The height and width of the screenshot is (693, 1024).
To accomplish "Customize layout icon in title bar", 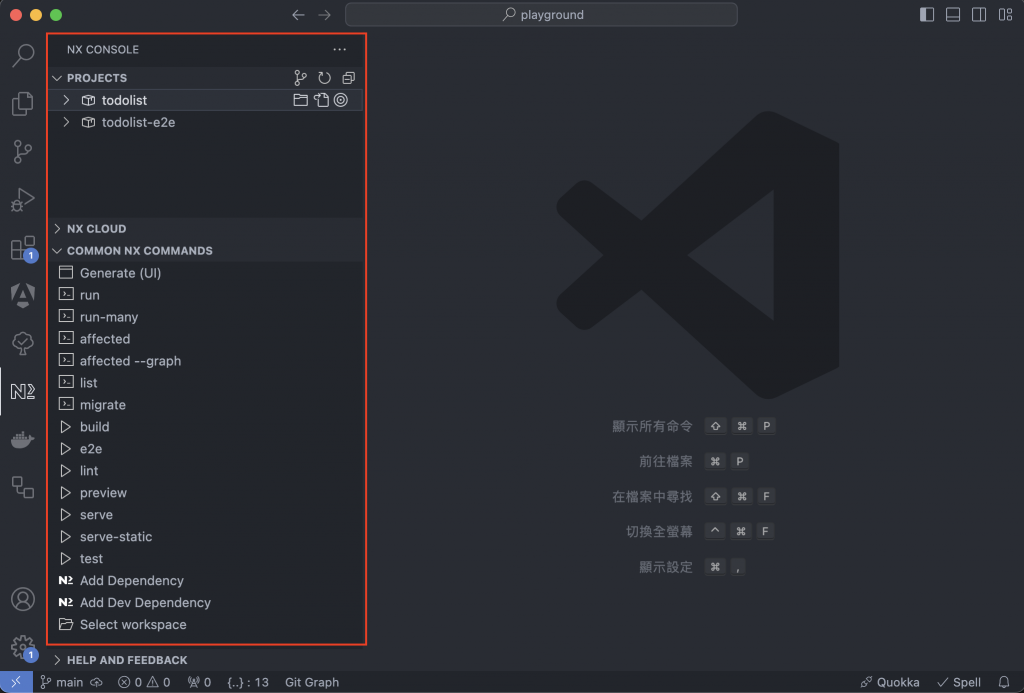I will pyautogui.click(x=1005, y=14).
